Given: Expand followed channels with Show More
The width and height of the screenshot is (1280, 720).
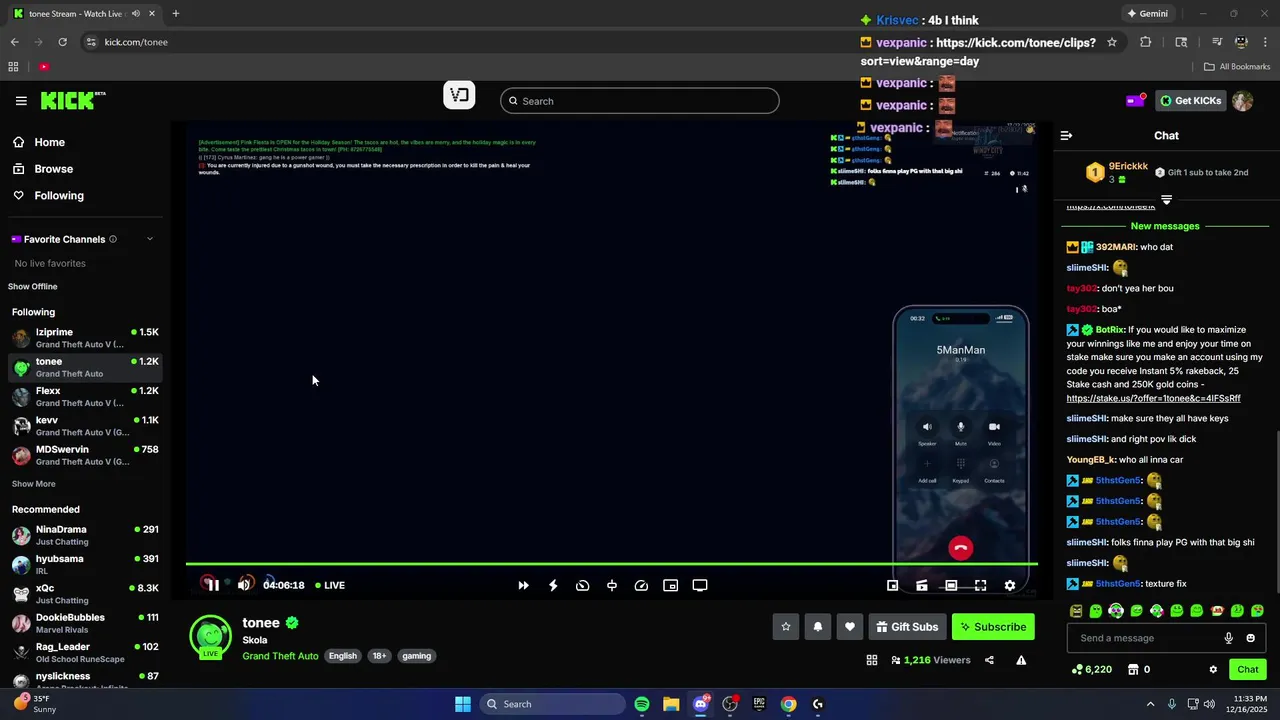Looking at the screenshot, I should pyautogui.click(x=34, y=484).
